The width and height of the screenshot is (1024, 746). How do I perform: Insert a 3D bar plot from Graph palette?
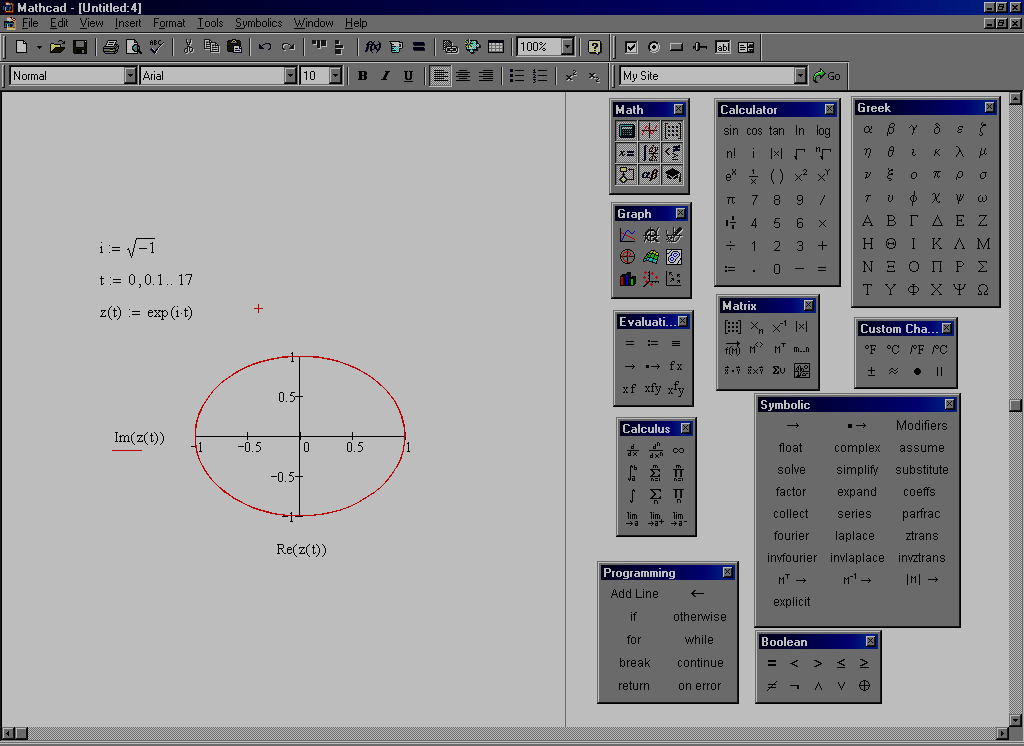point(628,280)
